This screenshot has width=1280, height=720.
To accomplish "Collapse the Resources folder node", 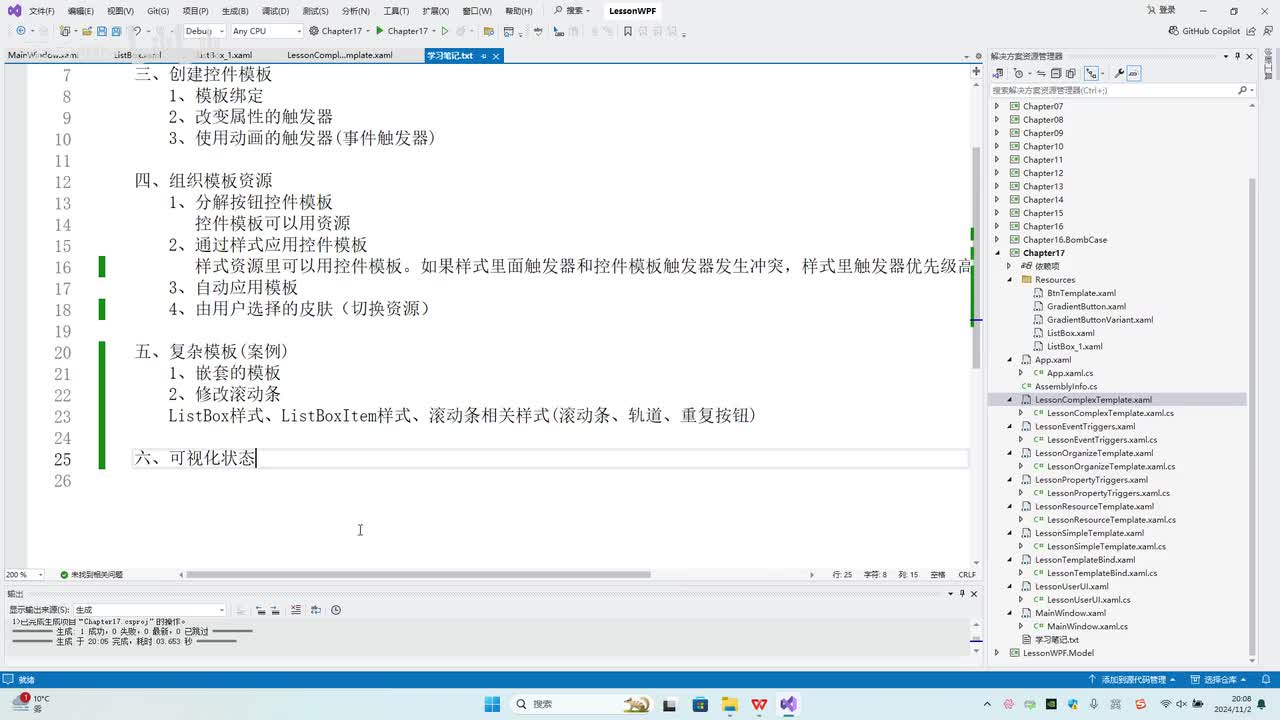I will tap(1009, 280).
